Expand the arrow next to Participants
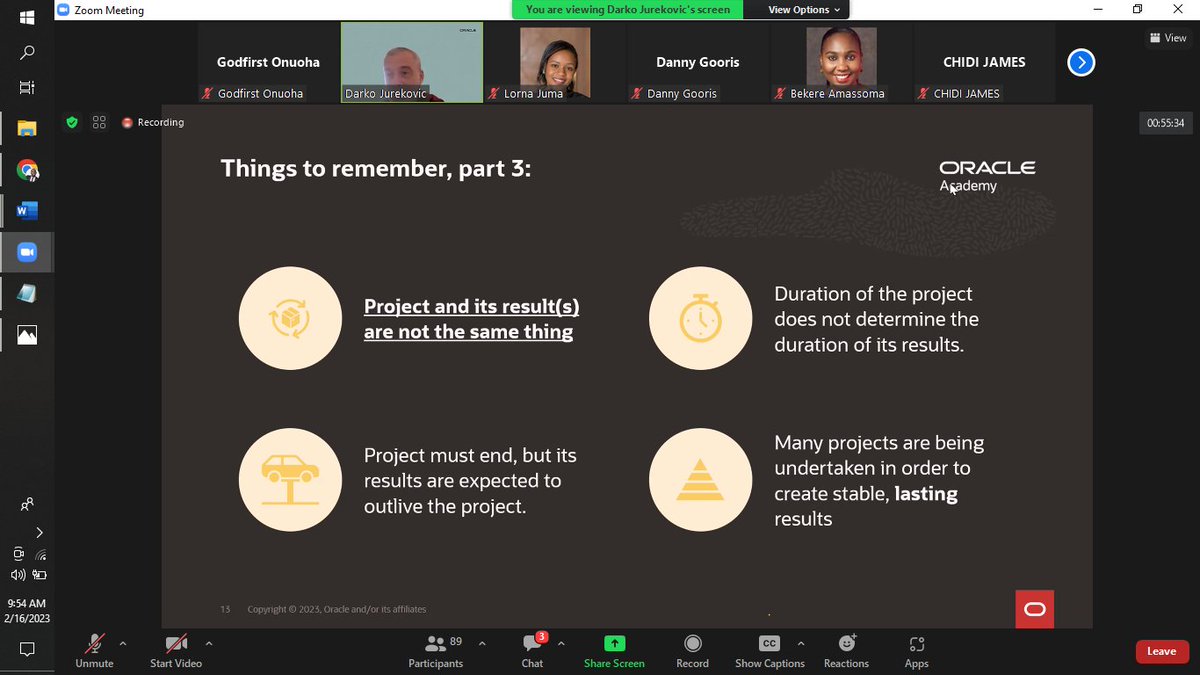The height and width of the screenshot is (675, 1200). click(482, 643)
